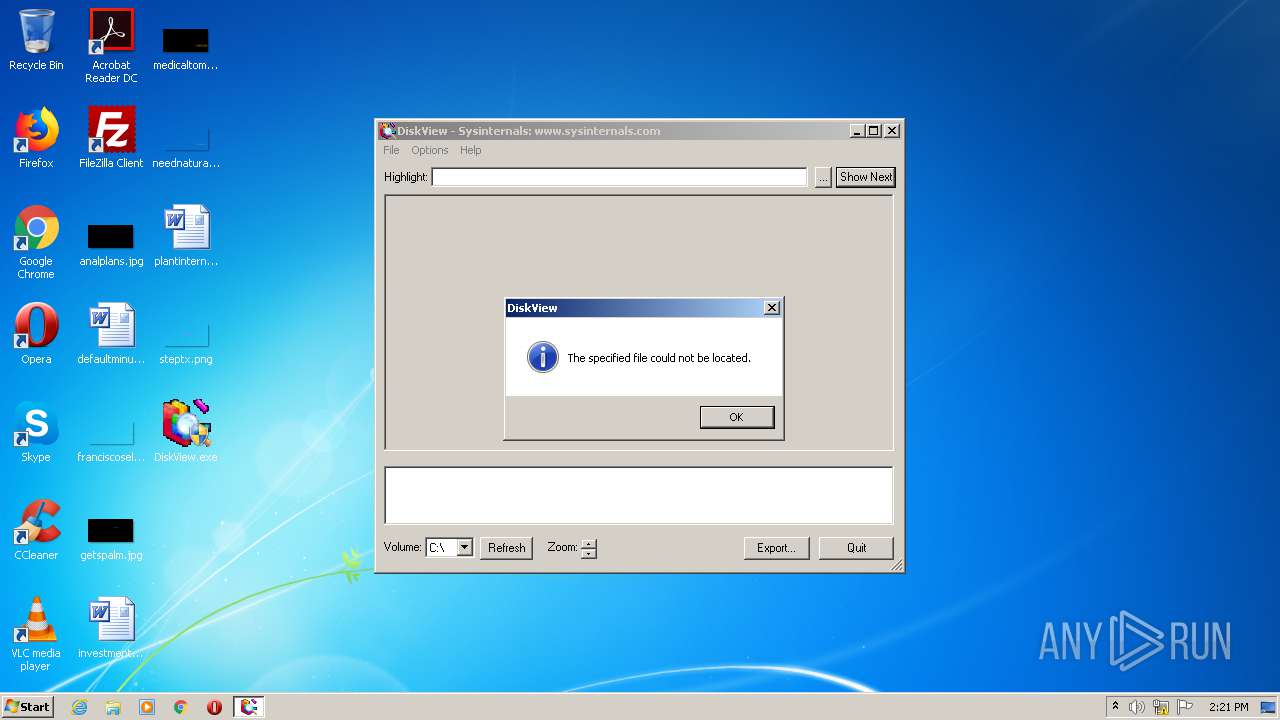The image size is (1280, 720).
Task: Switch to DiskView taskbar button
Action: click(249, 707)
